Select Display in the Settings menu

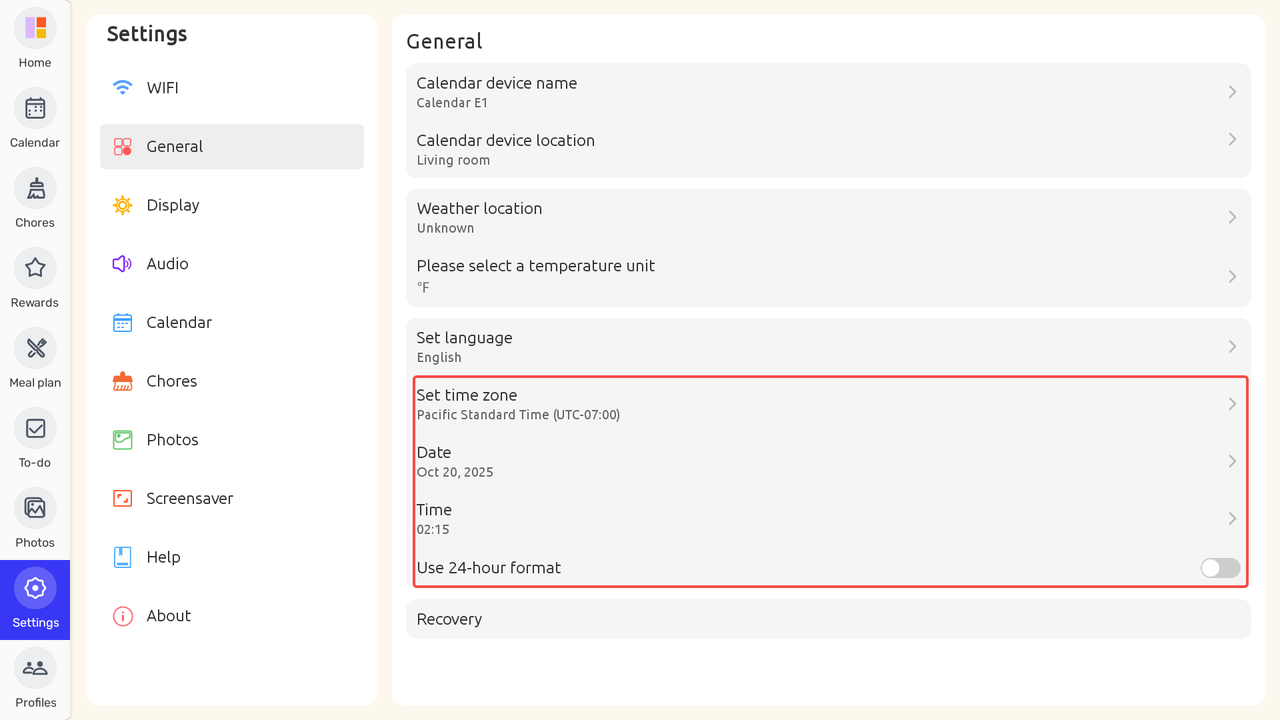pos(173,205)
